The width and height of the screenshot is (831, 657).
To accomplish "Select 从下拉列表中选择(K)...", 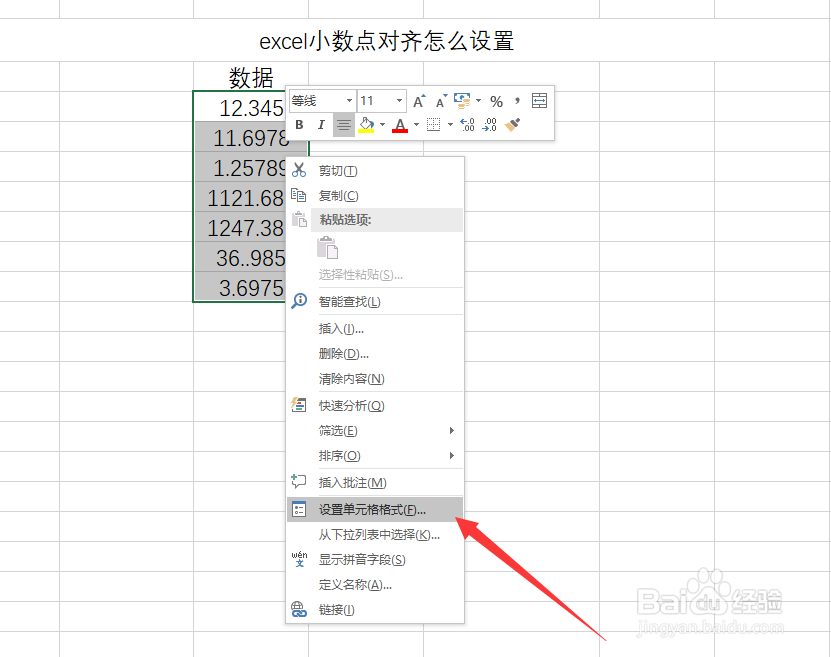I will (x=375, y=534).
